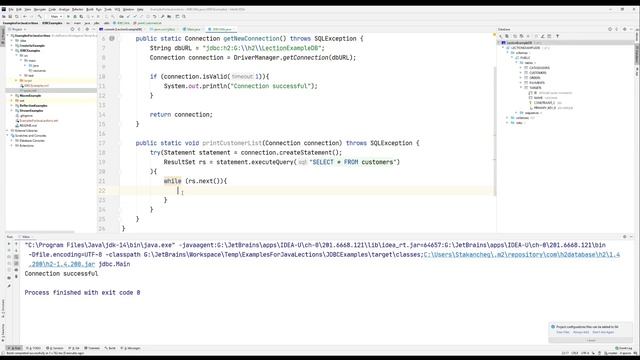Select README.md in the project tree
Image resolution: width=640 pixels, height=360 pixels.
[x=28, y=126]
